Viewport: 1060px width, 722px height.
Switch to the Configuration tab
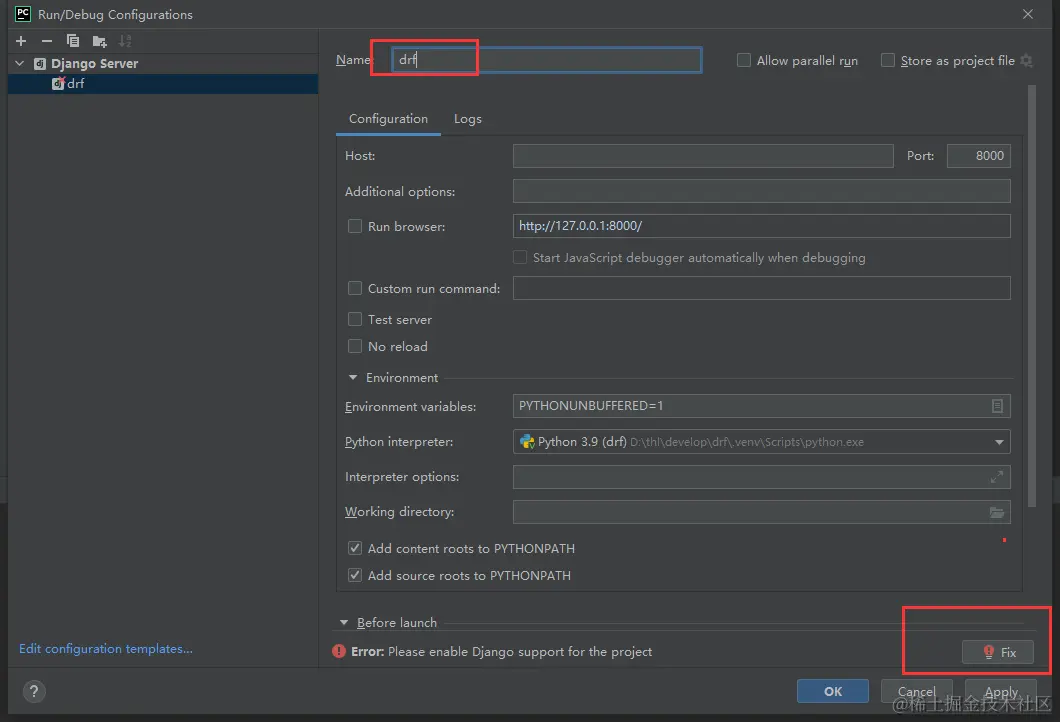pos(388,119)
